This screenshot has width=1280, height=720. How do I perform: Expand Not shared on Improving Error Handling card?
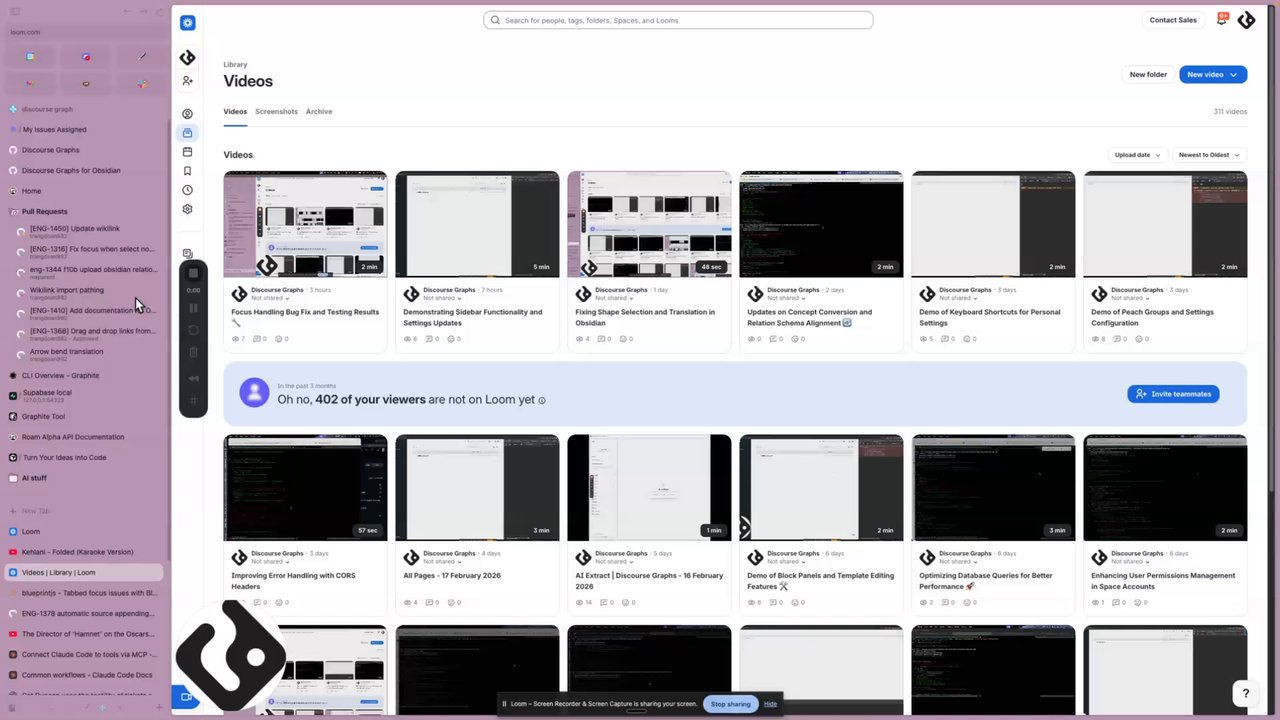269,562
